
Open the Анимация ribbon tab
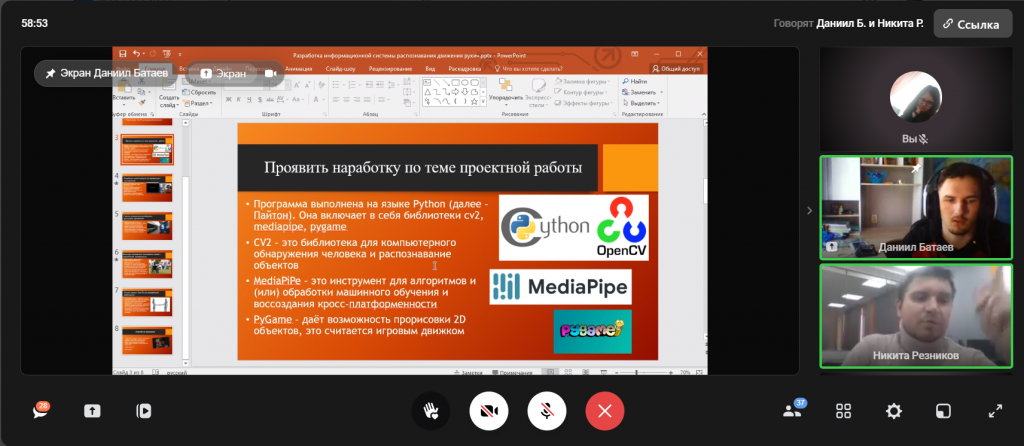298,69
